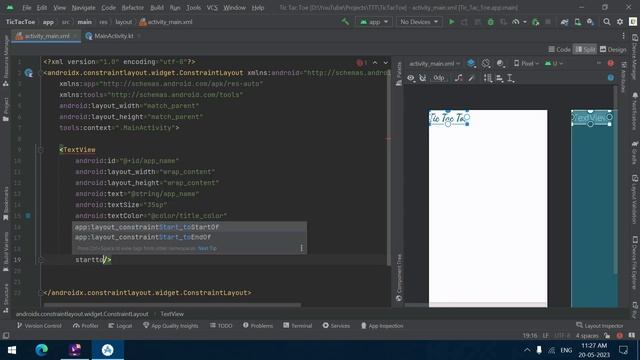Viewport: 640px width, 360px height.
Task: Open the Pixel device preview dropdown
Action: coord(526,63)
